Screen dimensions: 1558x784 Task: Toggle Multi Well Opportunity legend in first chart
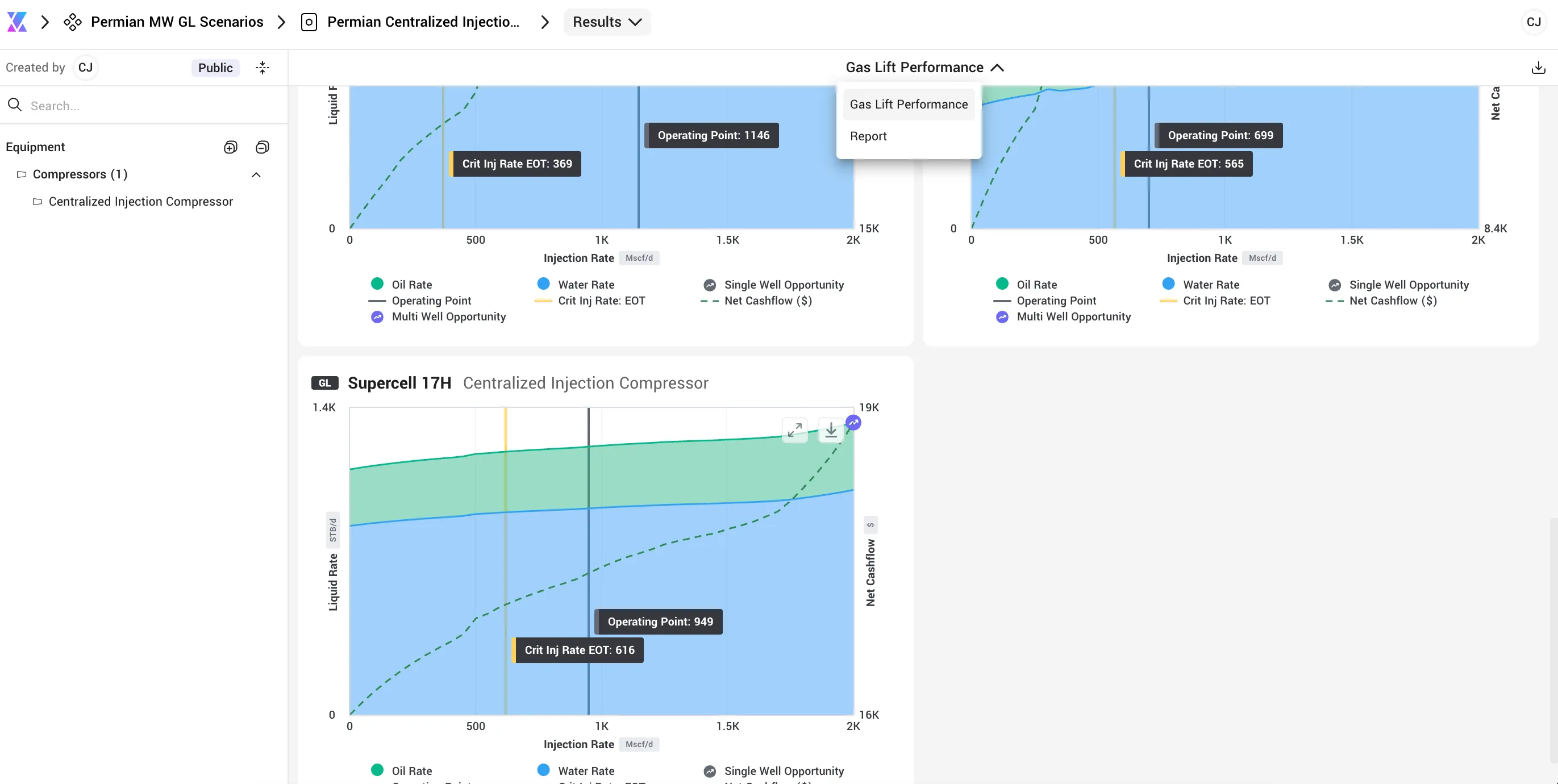pyautogui.click(x=438, y=316)
